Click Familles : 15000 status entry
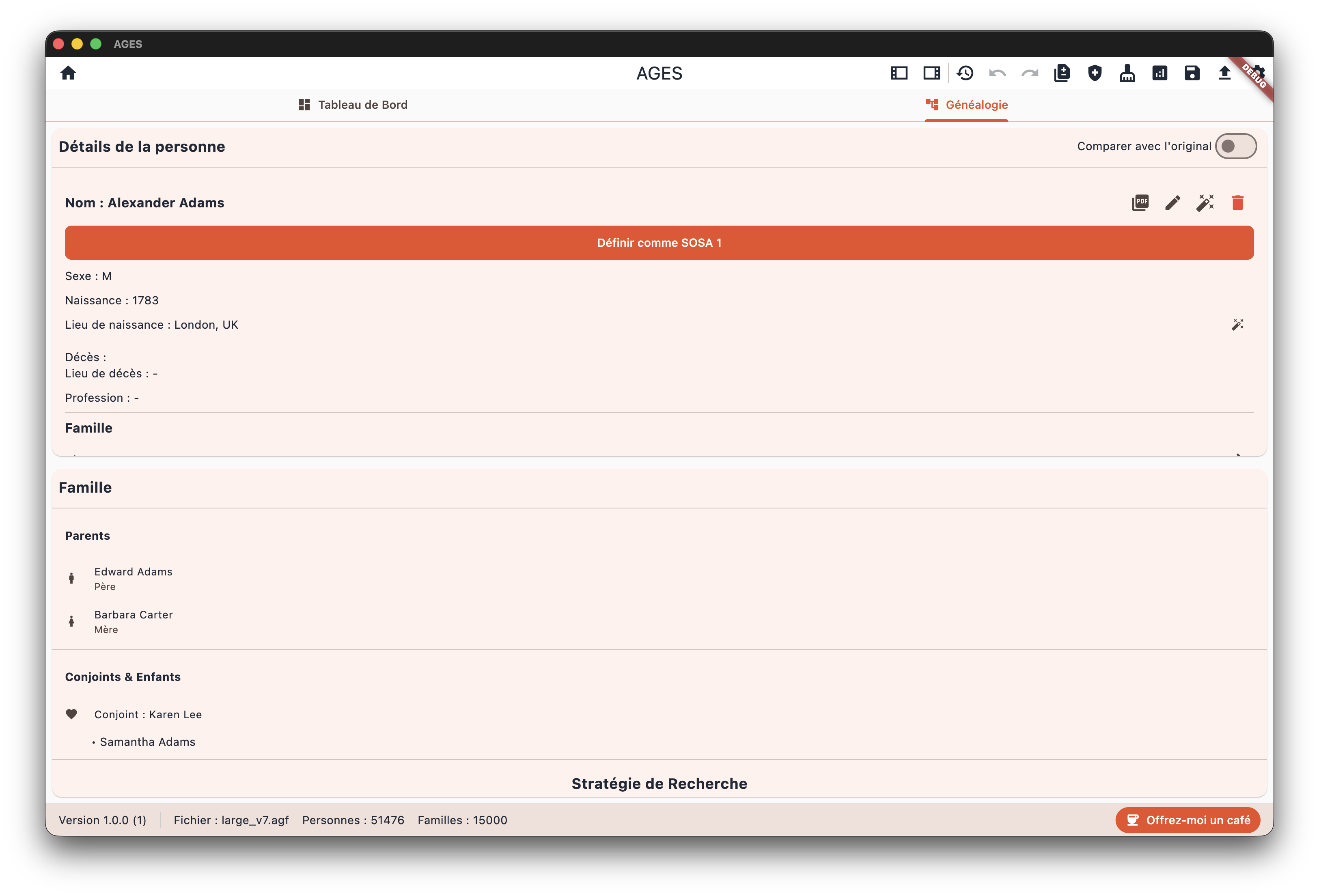Image resolution: width=1319 pixels, height=896 pixels. (x=463, y=820)
